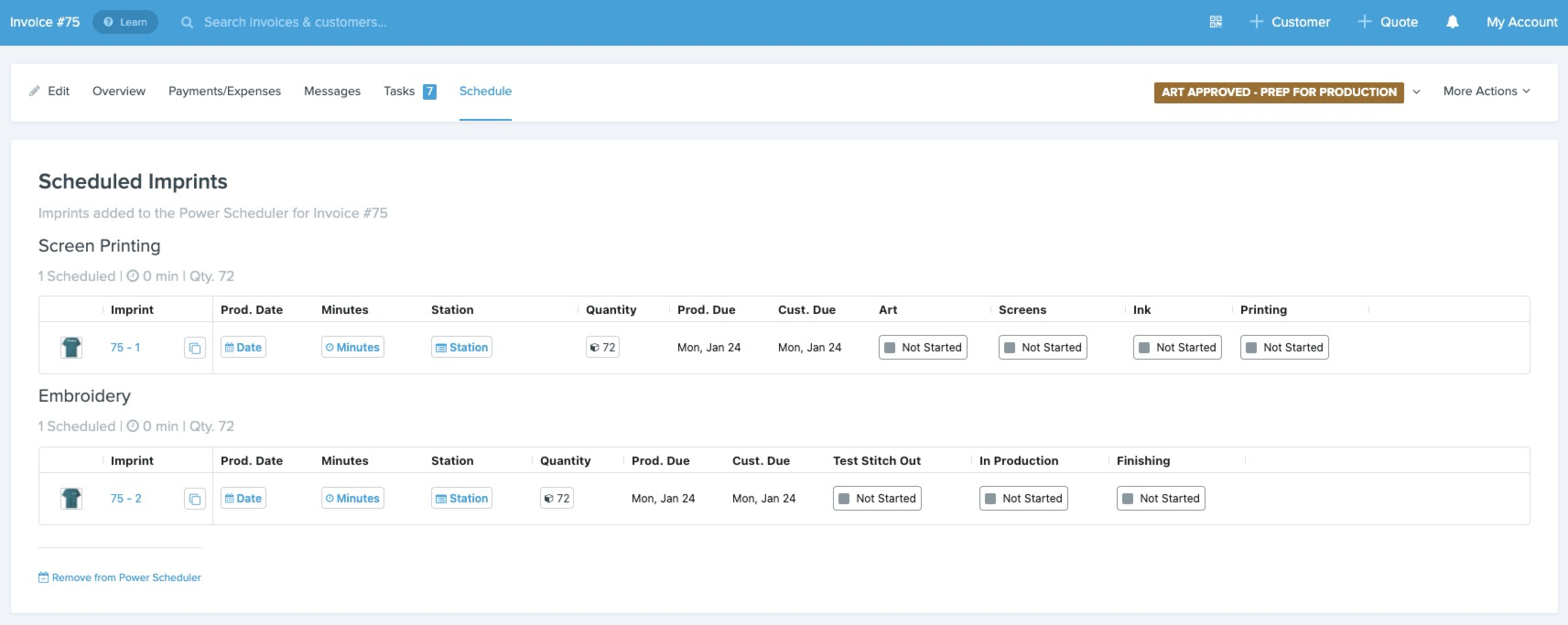Image resolution: width=1568 pixels, height=625 pixels.
Task: Toggle Finishing status Not Started
Action: [x=1161, y=499]
